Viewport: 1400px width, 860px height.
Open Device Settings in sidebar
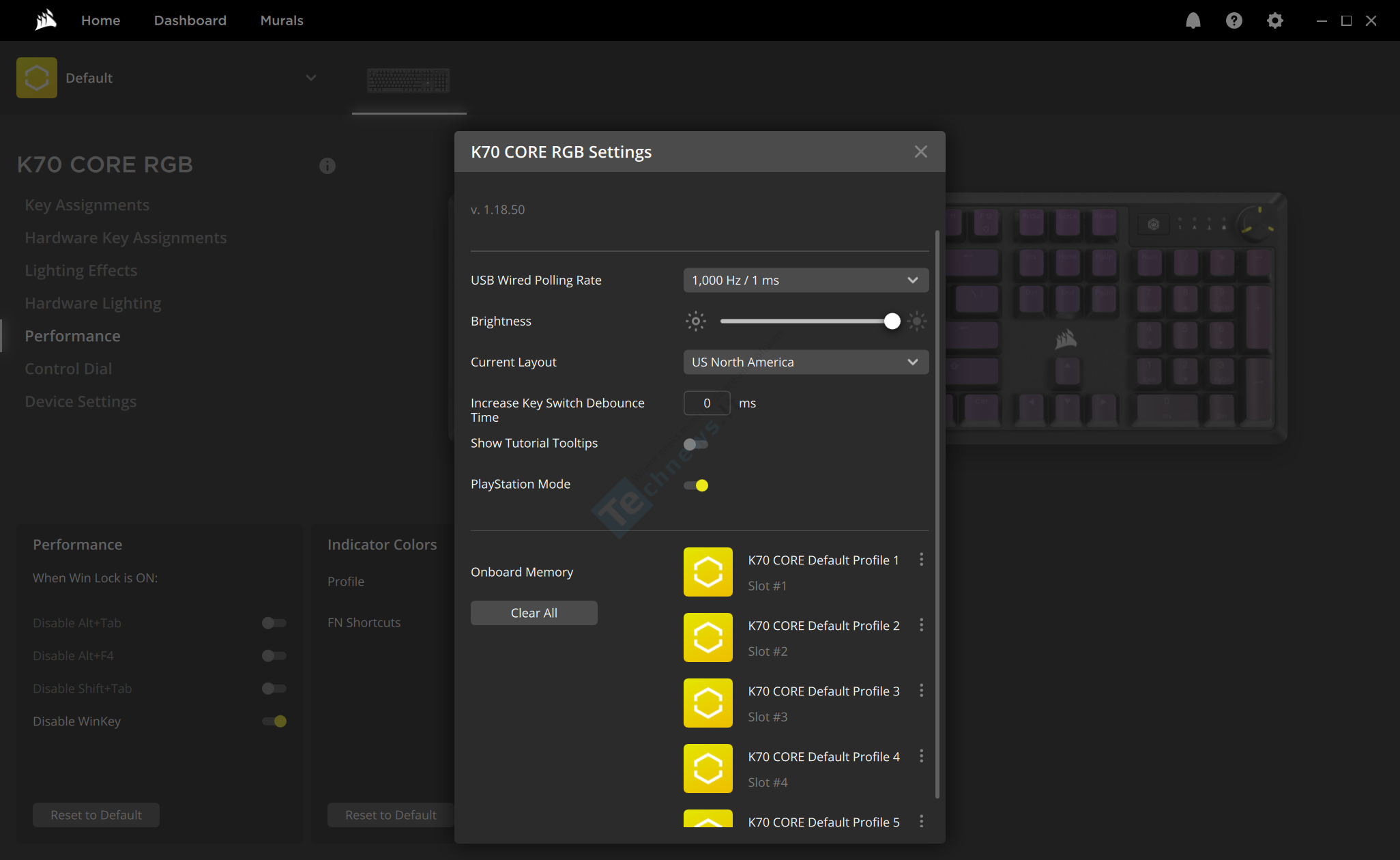[81, 401]
